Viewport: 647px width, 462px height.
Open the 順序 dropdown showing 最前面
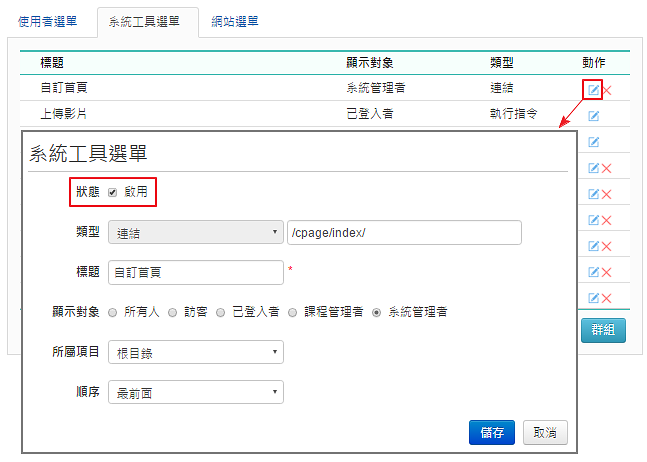point(196,392)
